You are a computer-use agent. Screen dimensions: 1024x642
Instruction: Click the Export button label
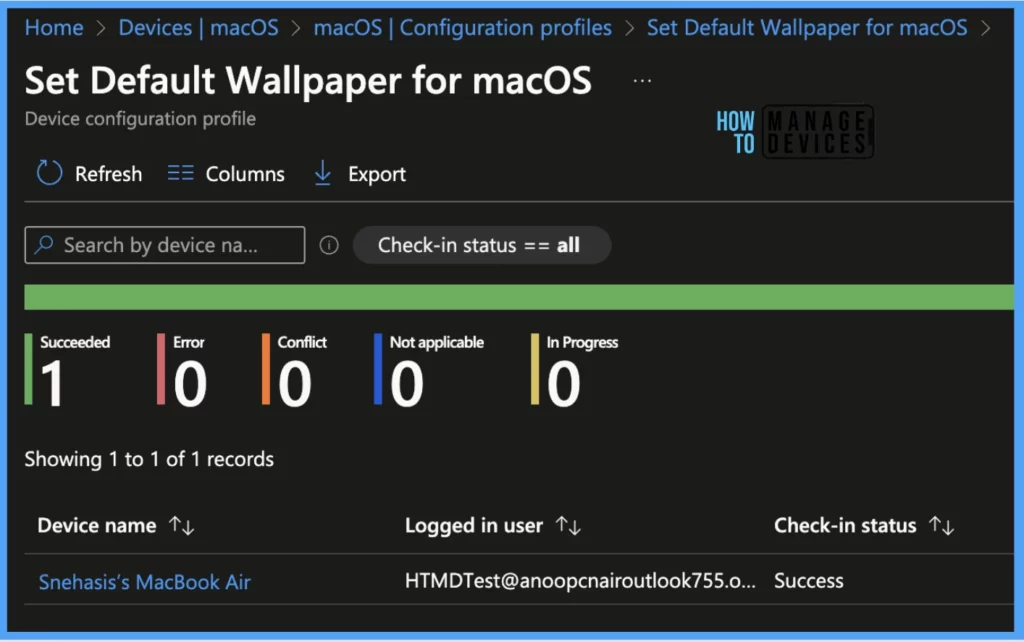tap(377, 174)
